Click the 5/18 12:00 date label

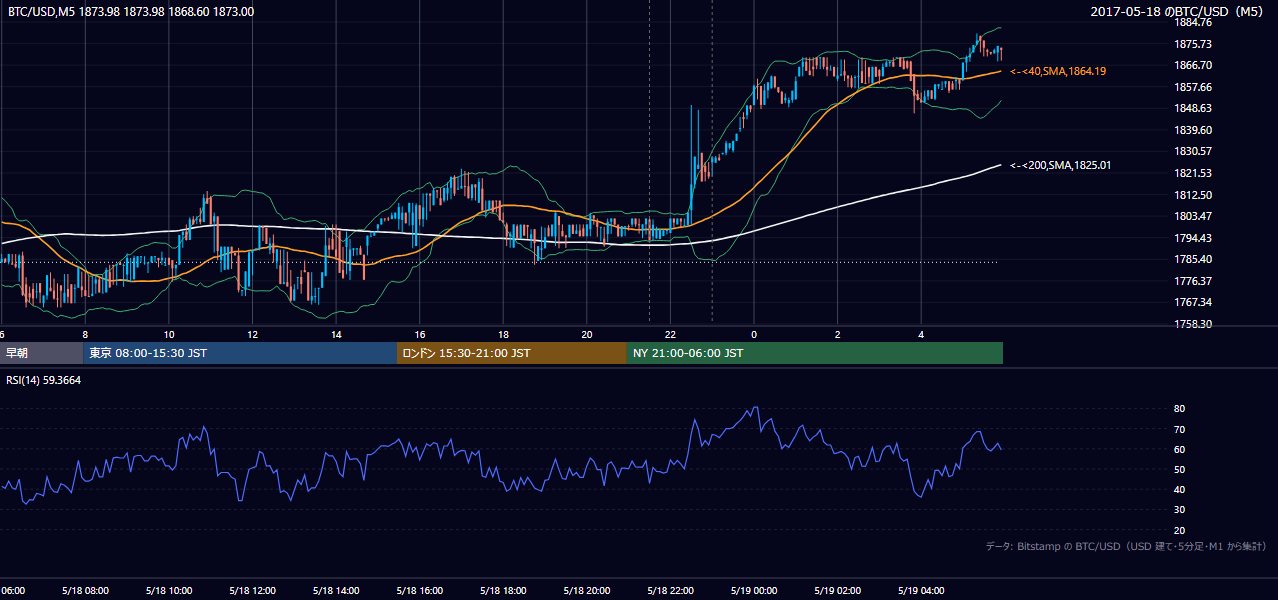coord(252,591)
